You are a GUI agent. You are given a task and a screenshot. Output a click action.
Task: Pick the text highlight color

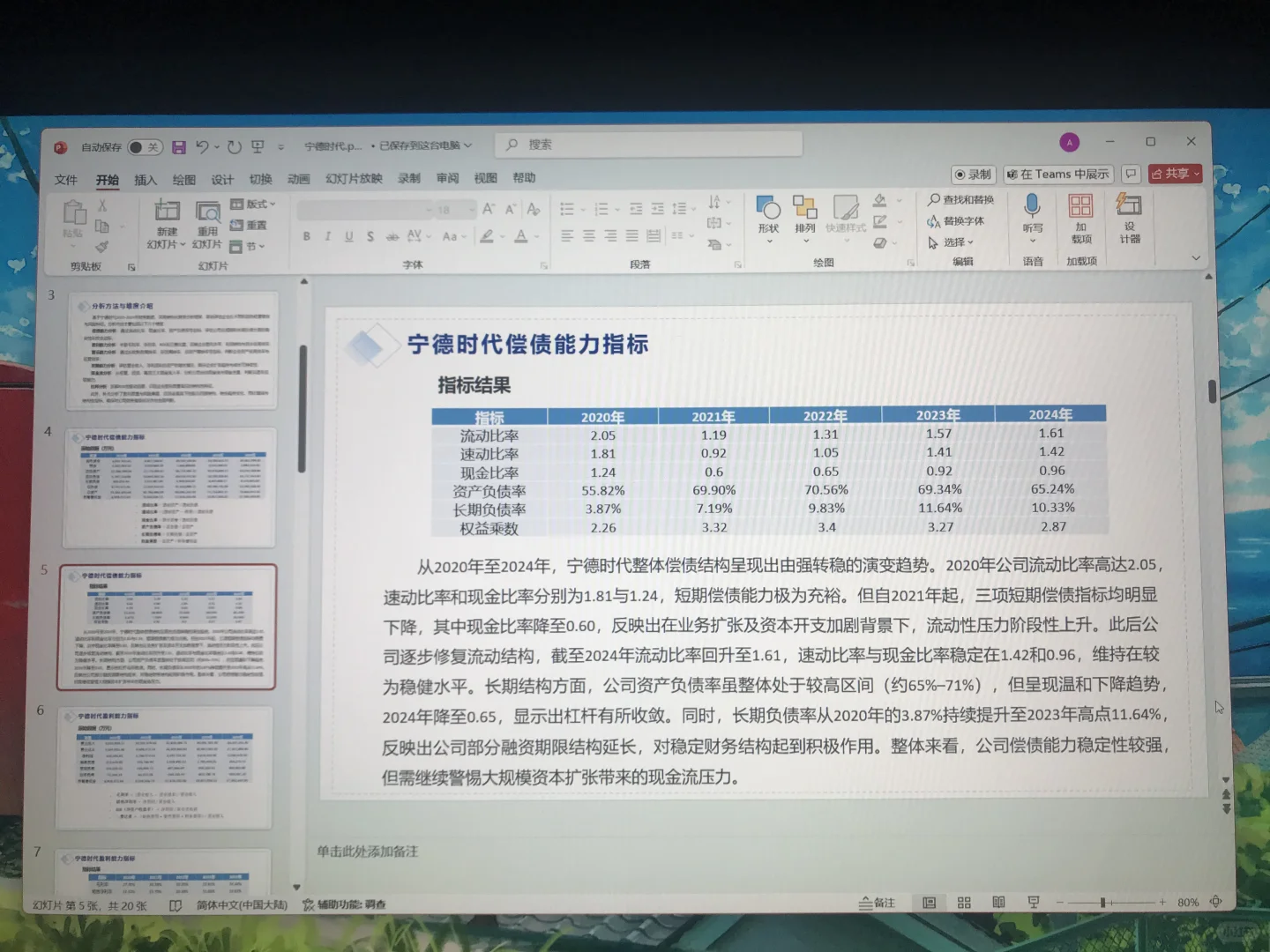(x=487, y=236)
